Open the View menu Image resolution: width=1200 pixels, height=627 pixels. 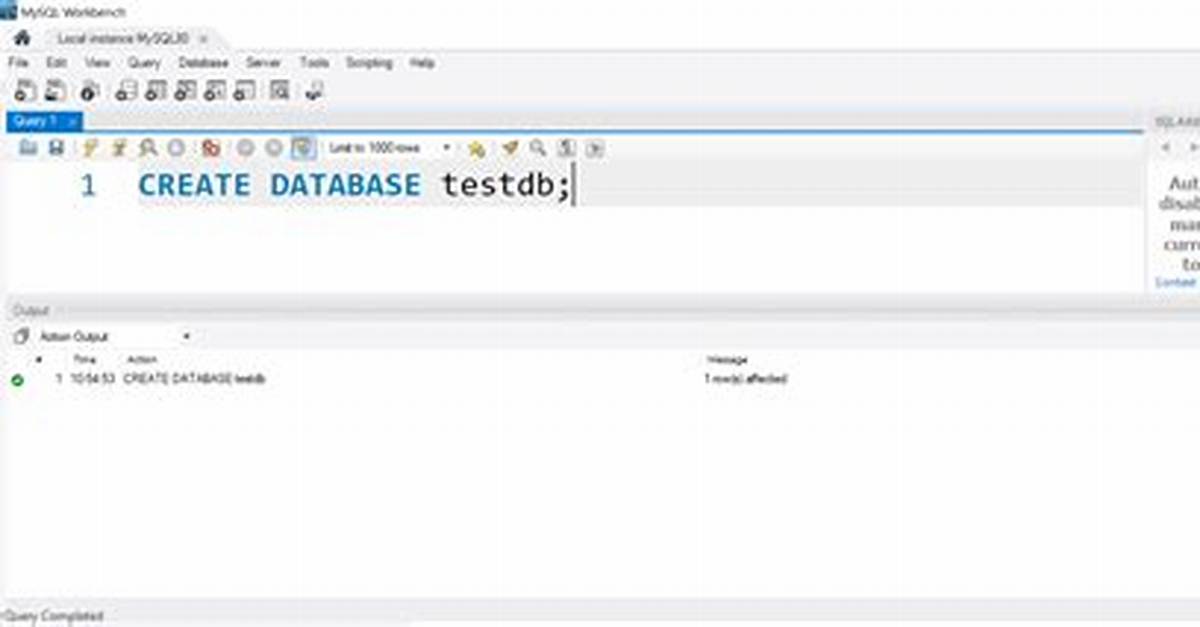tap(97, 63)
